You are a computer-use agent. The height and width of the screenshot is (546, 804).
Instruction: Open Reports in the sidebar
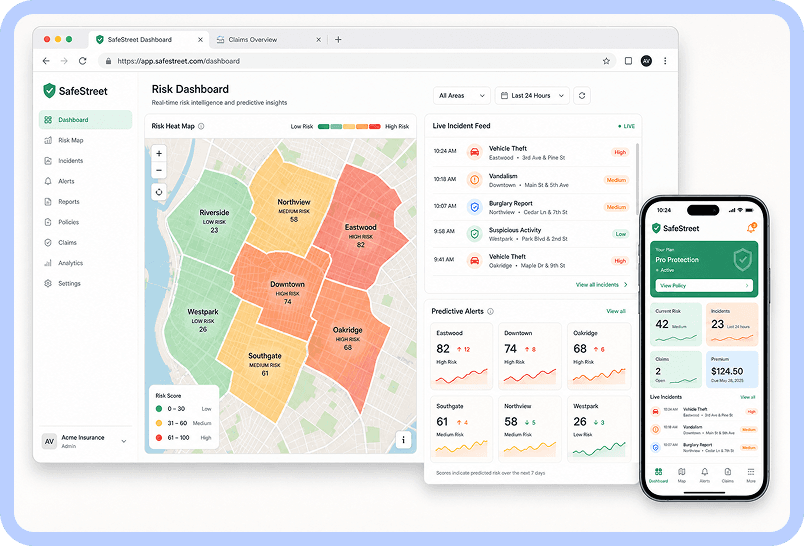tap(86, 201)
